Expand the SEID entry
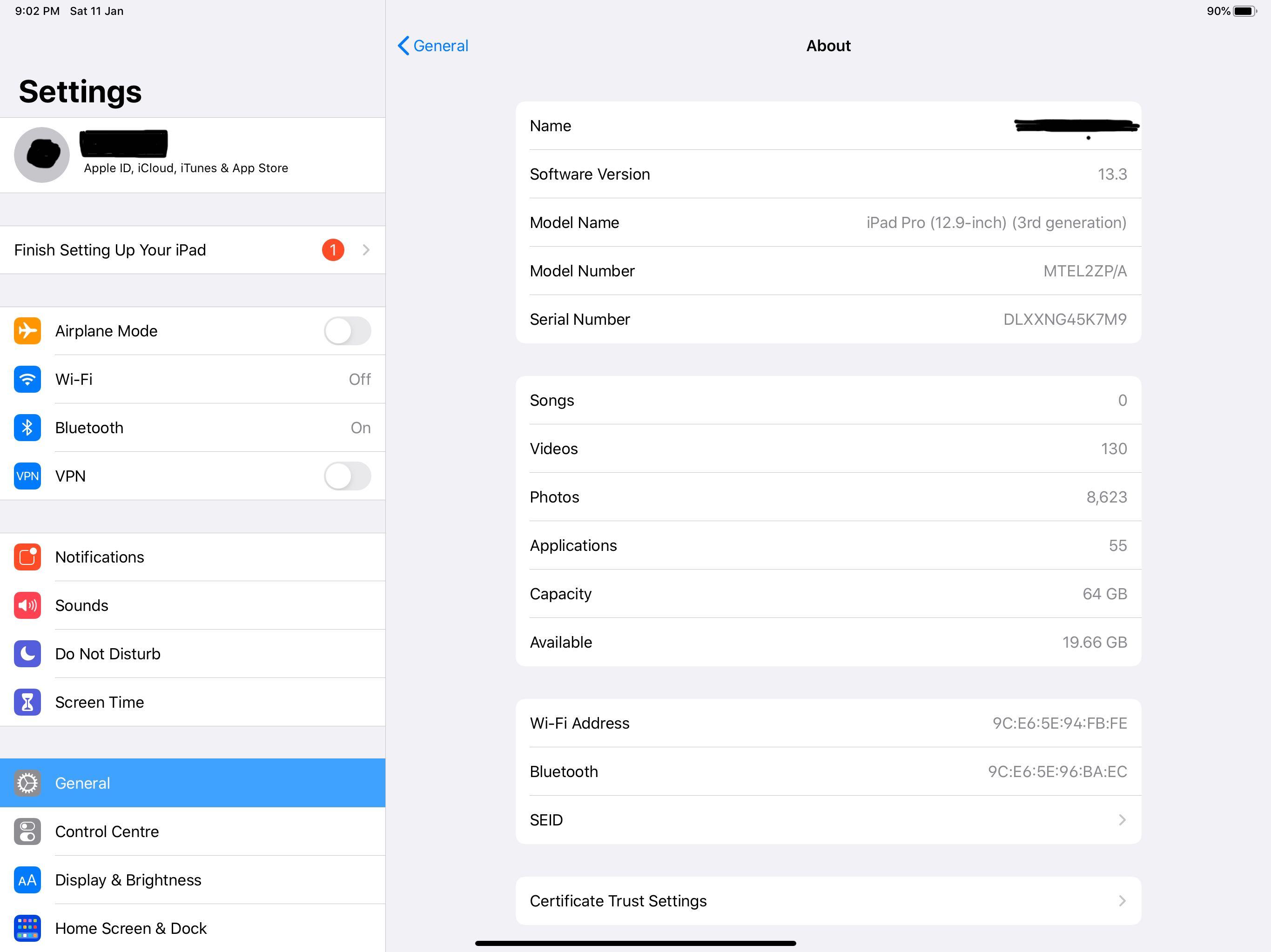Screen dimensions: 1271x952 (1122, 820)
